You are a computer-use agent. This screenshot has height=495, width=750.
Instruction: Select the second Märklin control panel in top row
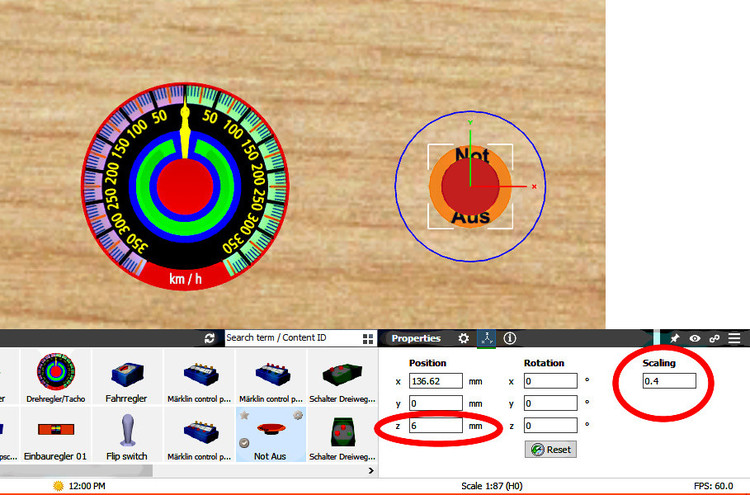tap(271, 377)
